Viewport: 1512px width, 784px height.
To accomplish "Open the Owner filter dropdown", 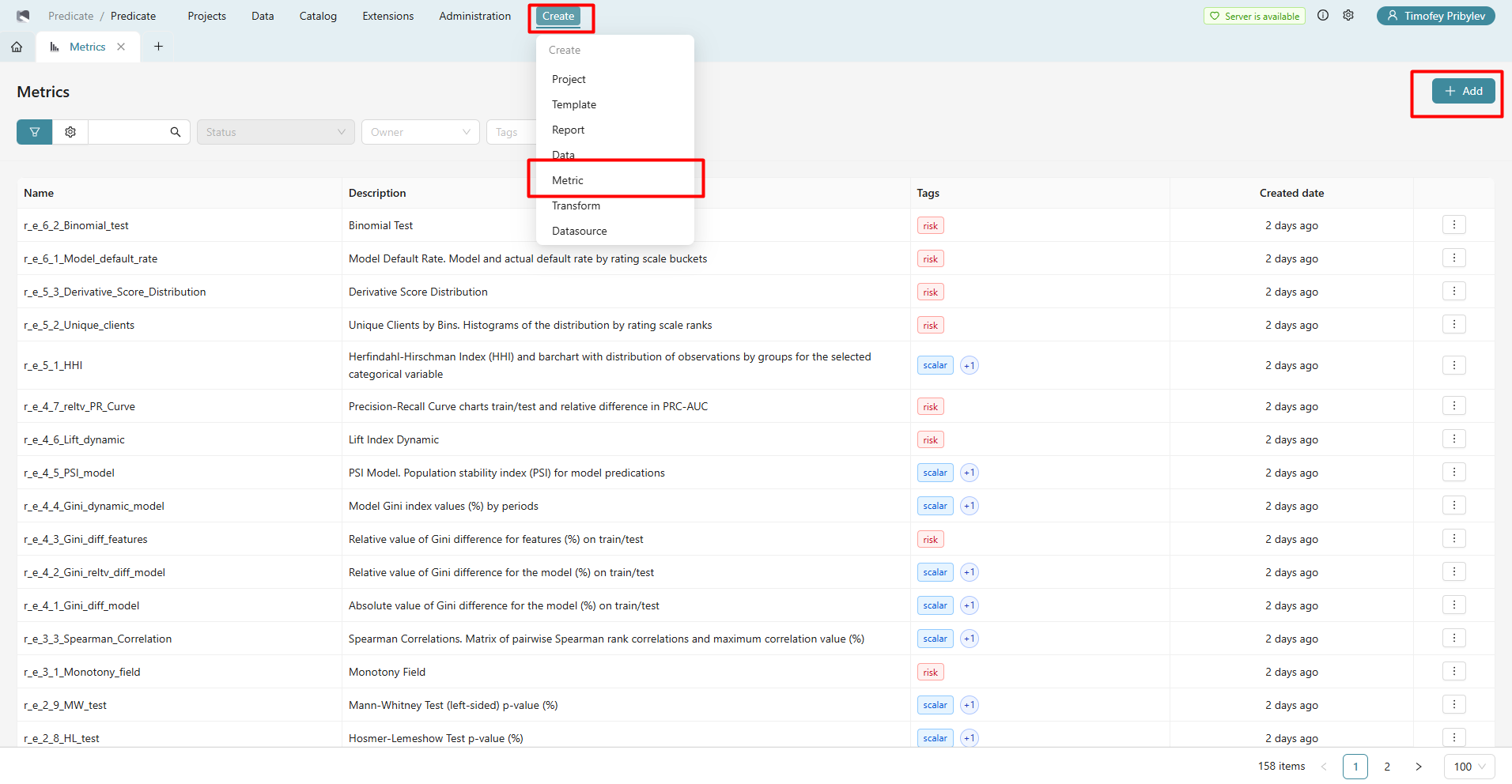I will 420,132.
